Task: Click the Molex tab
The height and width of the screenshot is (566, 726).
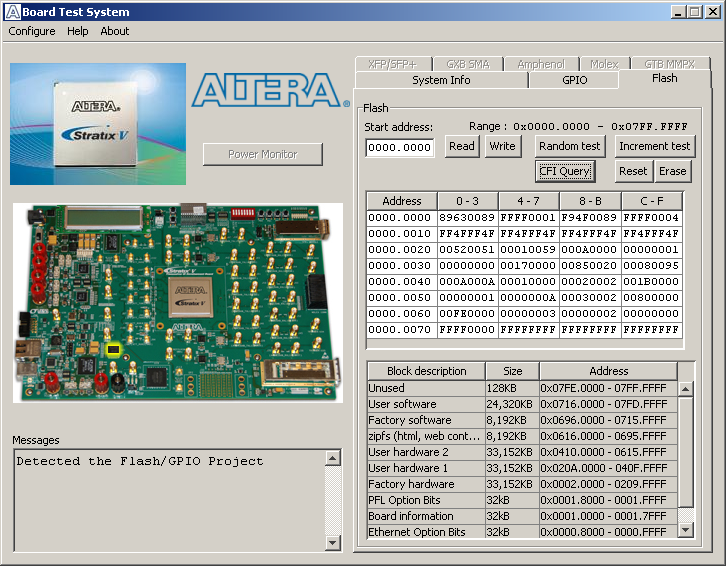Action: (x=604, y=64)
